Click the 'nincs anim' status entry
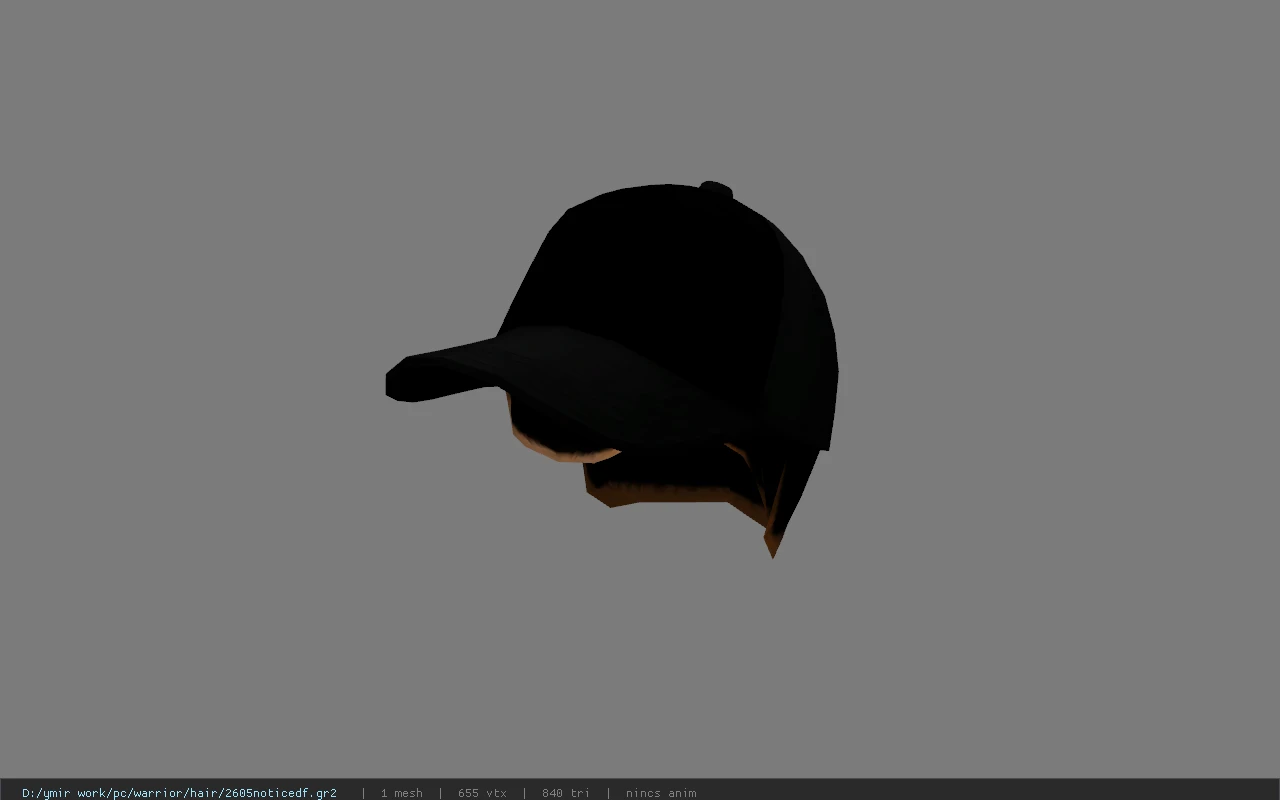The height and width of the screenshot is (800, 1280). (x=661, y=793)
